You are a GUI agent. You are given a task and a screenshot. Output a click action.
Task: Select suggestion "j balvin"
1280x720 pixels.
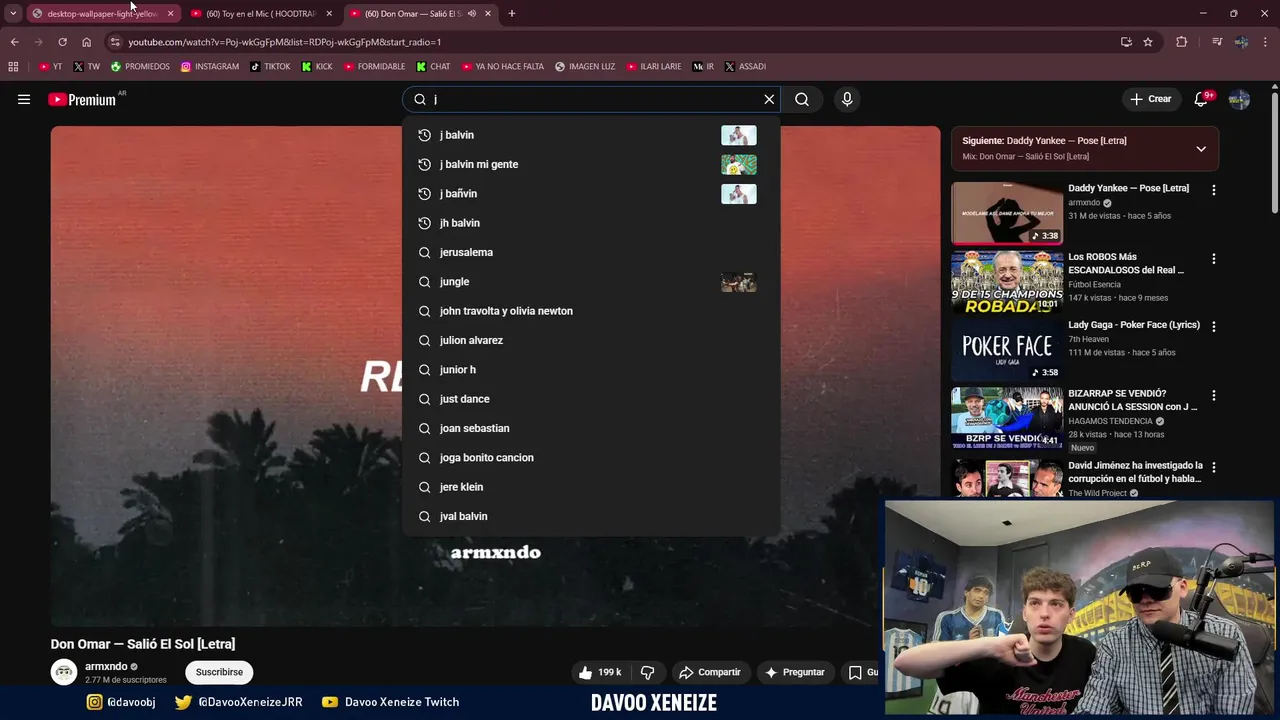pyautogui.click(x=591, y=135)
